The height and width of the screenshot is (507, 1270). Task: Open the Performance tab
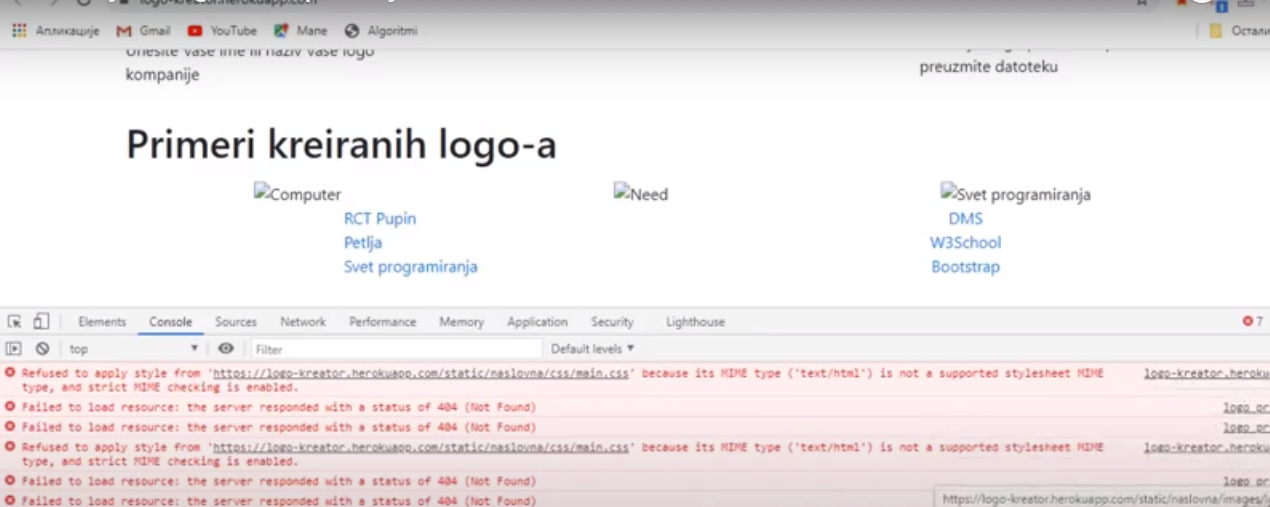pyautogui.click(x=383, y=322)
